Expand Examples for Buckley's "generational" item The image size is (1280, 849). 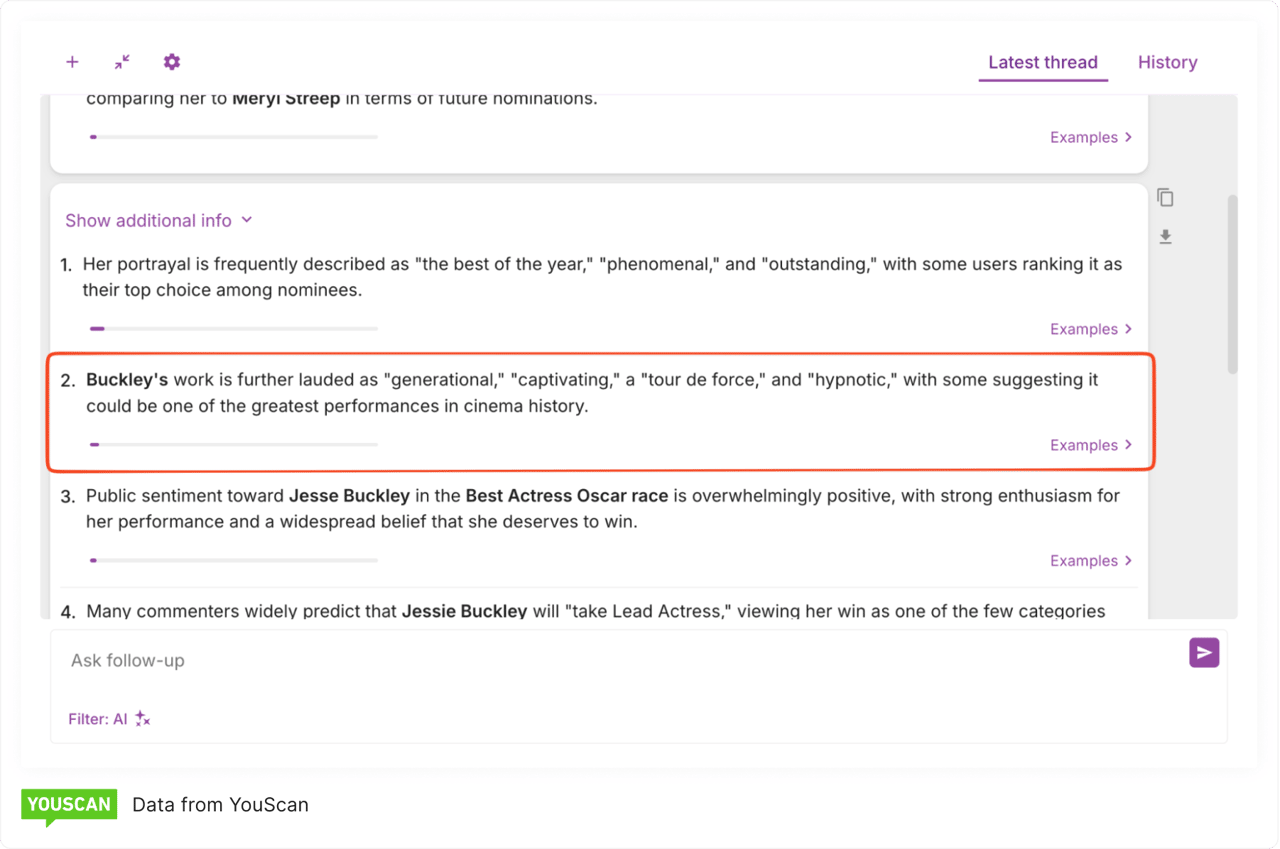[1090, 445]
